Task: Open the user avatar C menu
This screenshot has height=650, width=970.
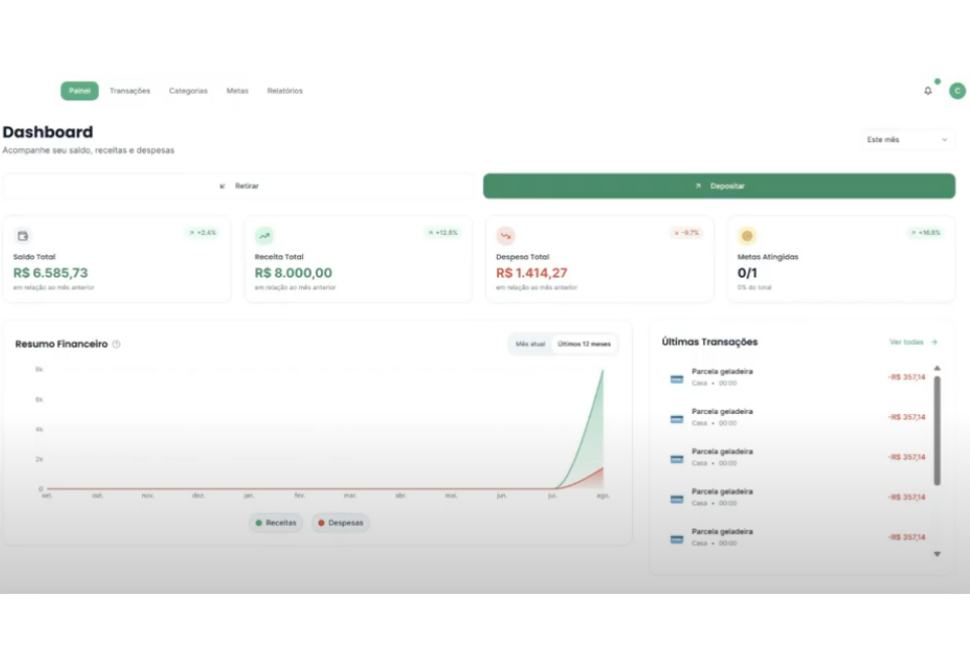Action: point(957,91)
